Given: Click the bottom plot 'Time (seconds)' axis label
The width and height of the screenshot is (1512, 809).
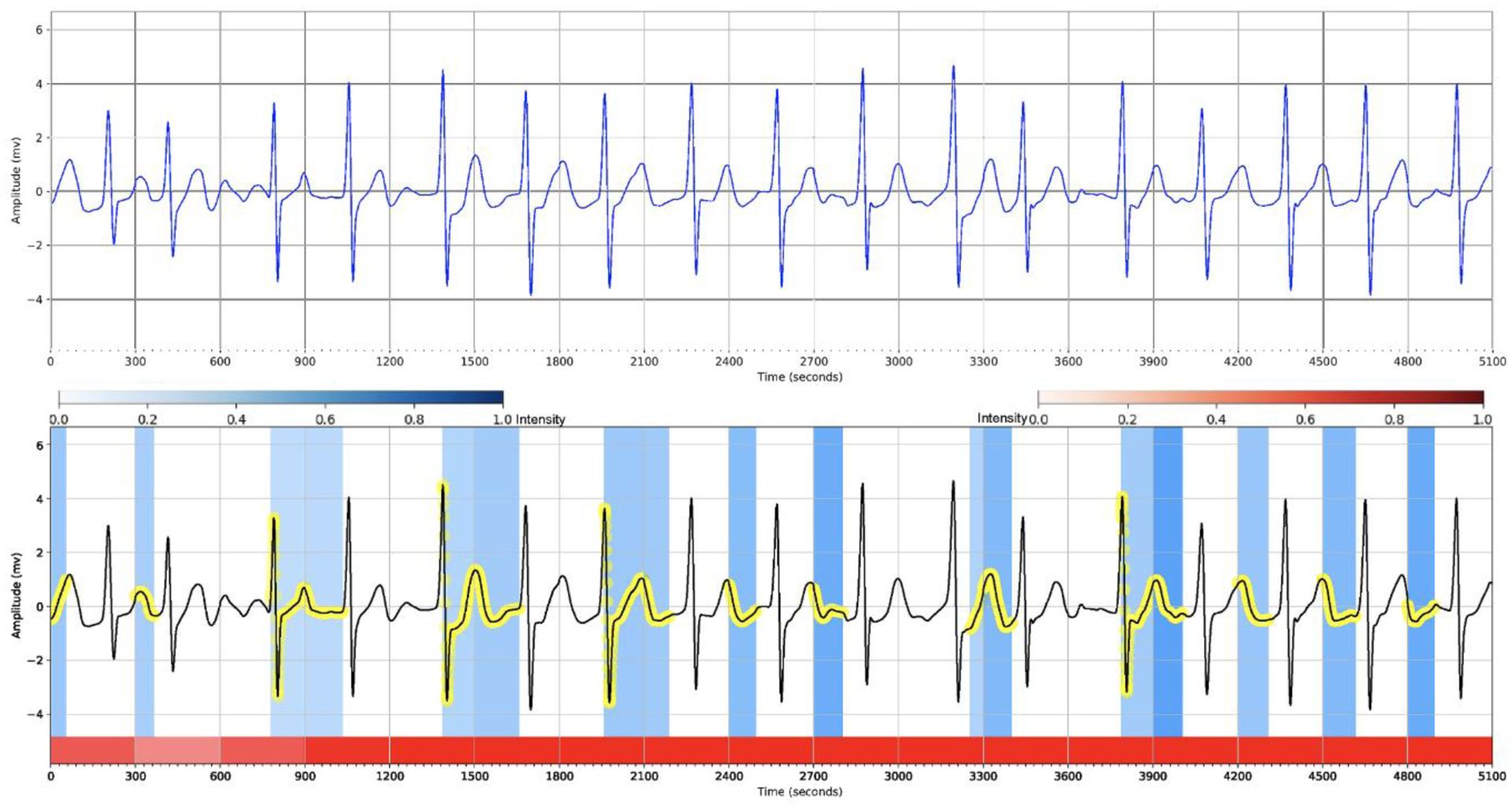Looking at the screenshot, I should click(799, 792).
